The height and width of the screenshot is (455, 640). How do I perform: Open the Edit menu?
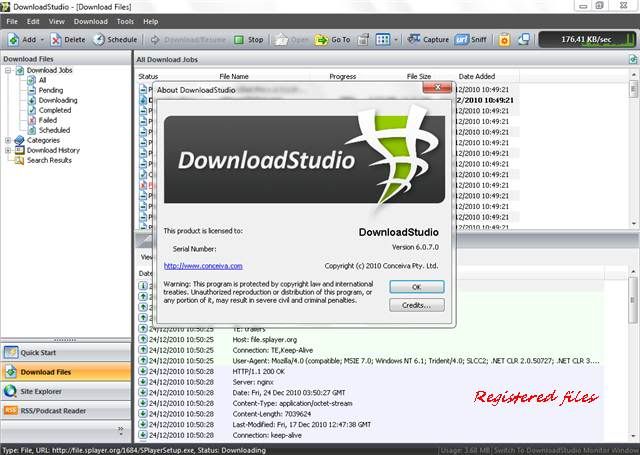(x=33, y=22)
